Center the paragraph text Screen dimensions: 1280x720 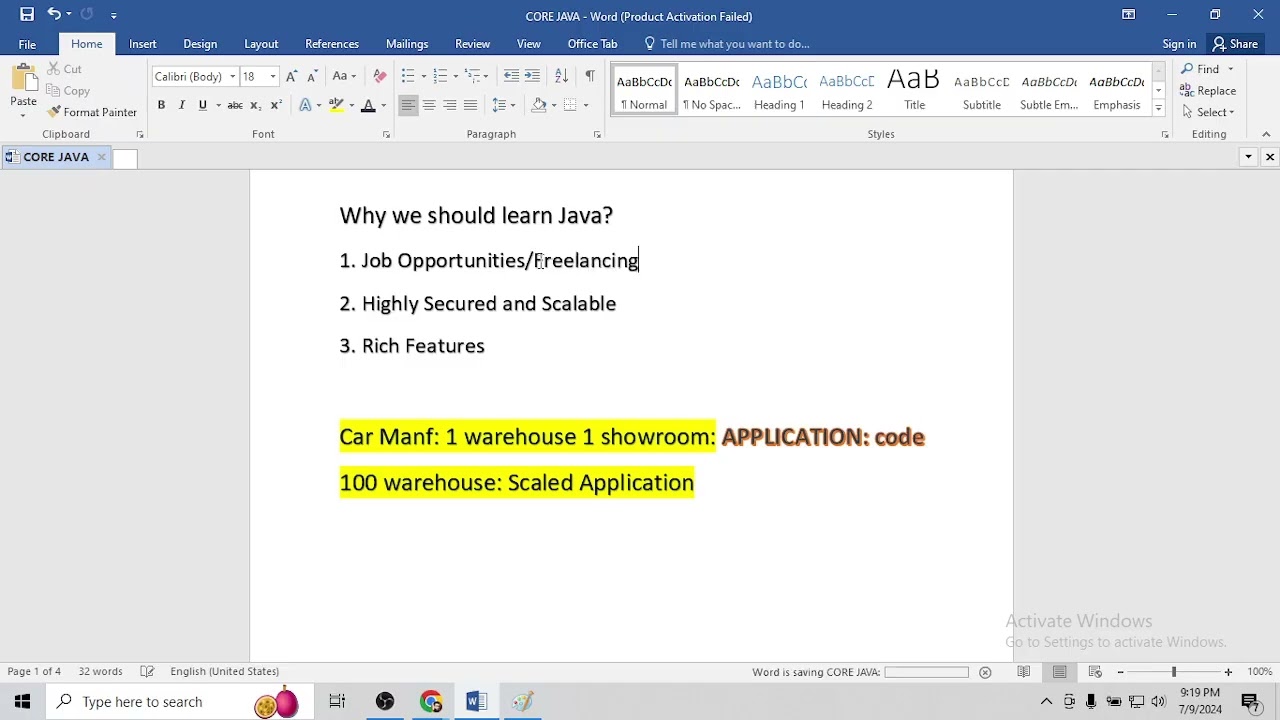(429, 105)
